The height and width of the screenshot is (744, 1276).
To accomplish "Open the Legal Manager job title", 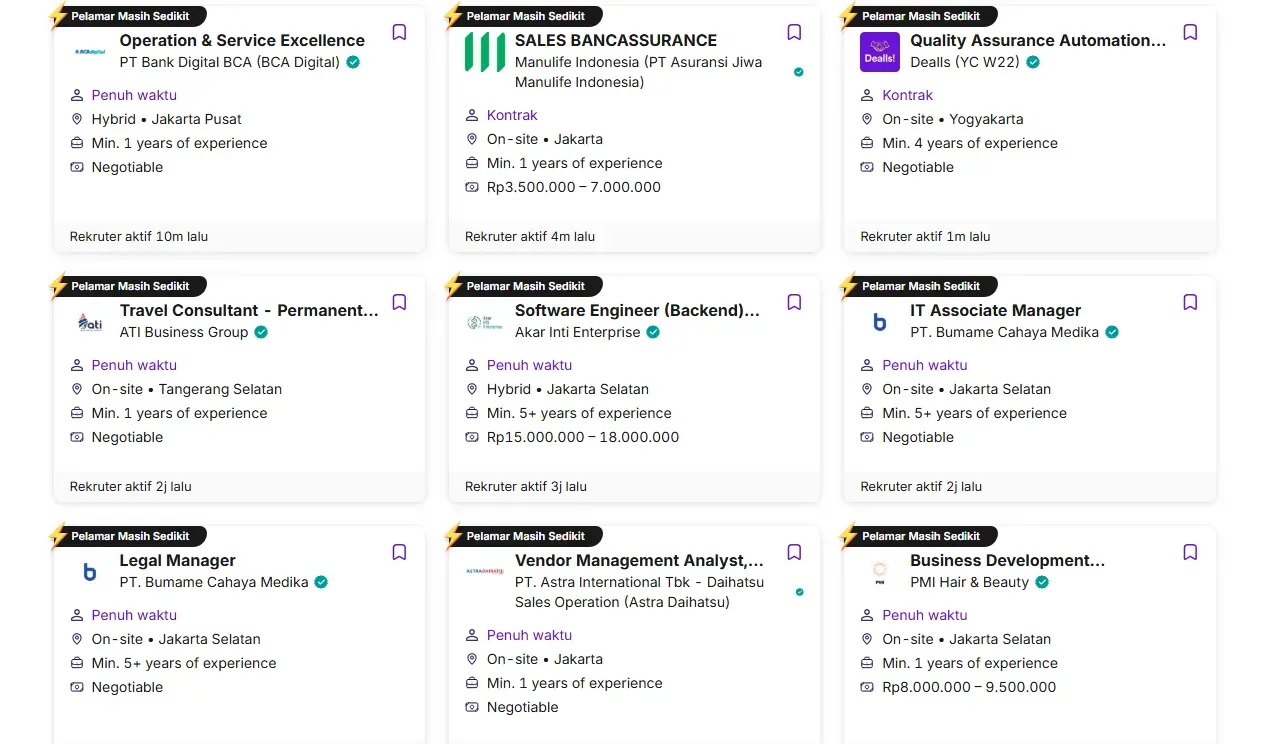I will click(178, 560).
